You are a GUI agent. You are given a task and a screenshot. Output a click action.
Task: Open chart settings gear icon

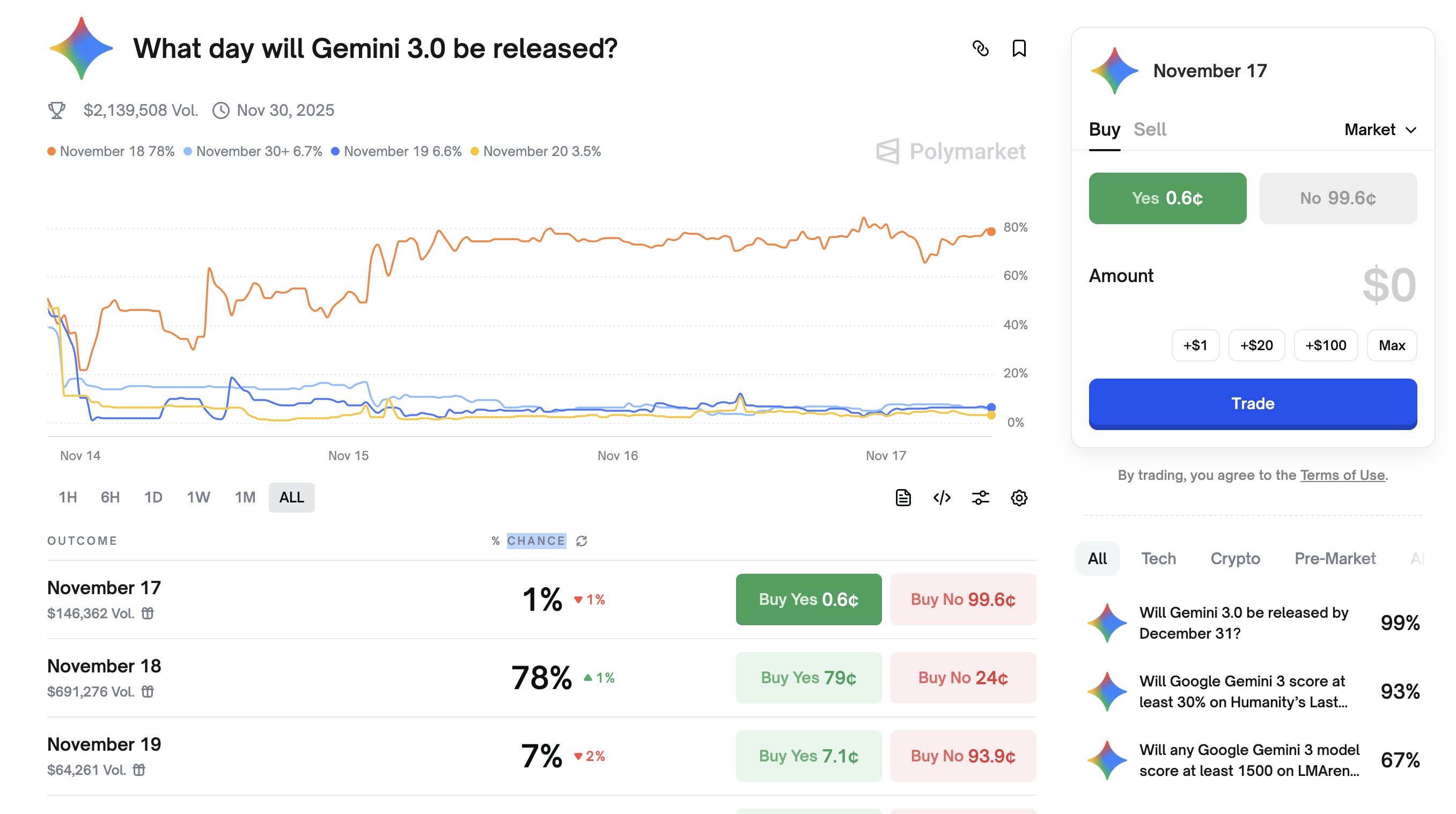pos(1019,498)
